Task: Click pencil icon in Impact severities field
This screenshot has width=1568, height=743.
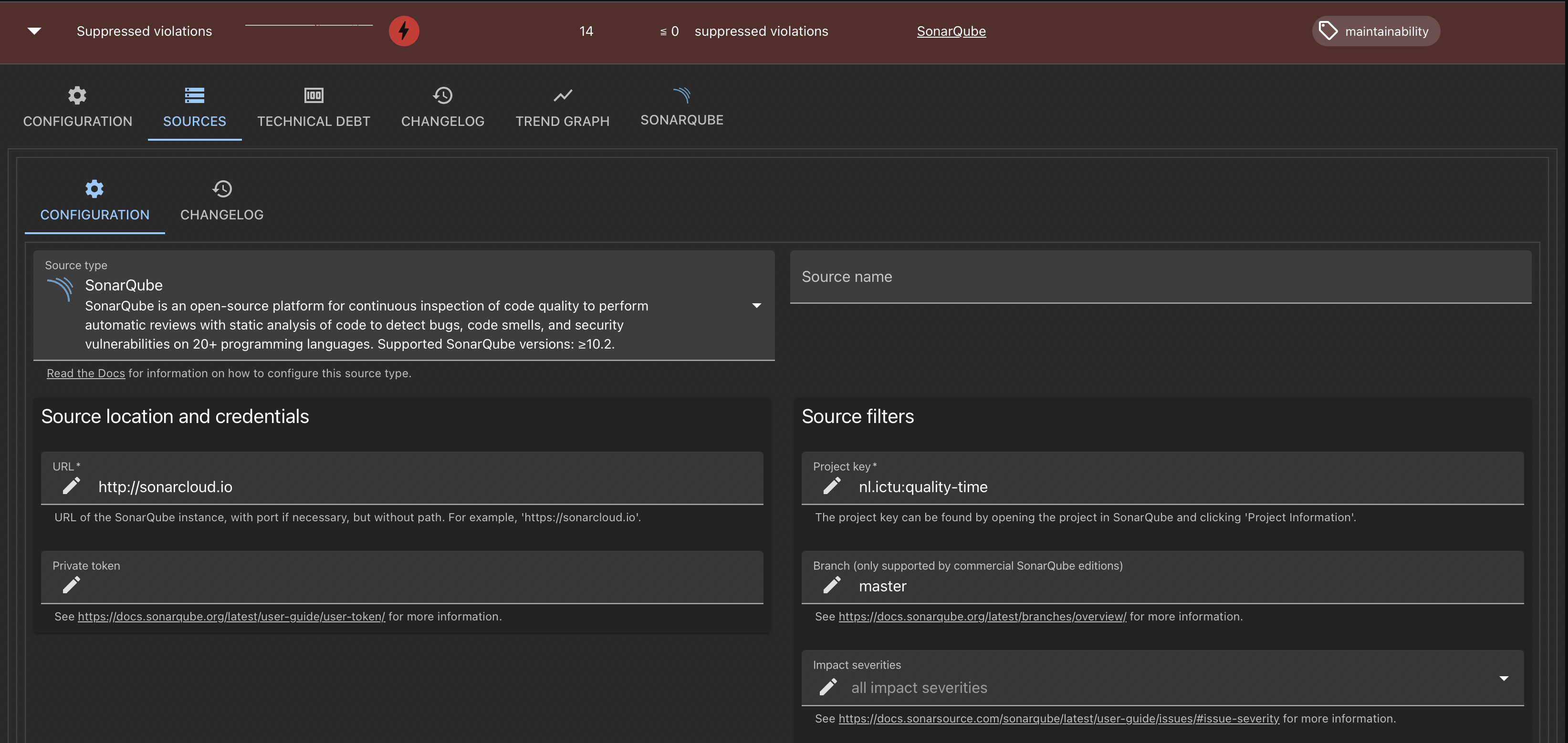Action: (828, 687)
